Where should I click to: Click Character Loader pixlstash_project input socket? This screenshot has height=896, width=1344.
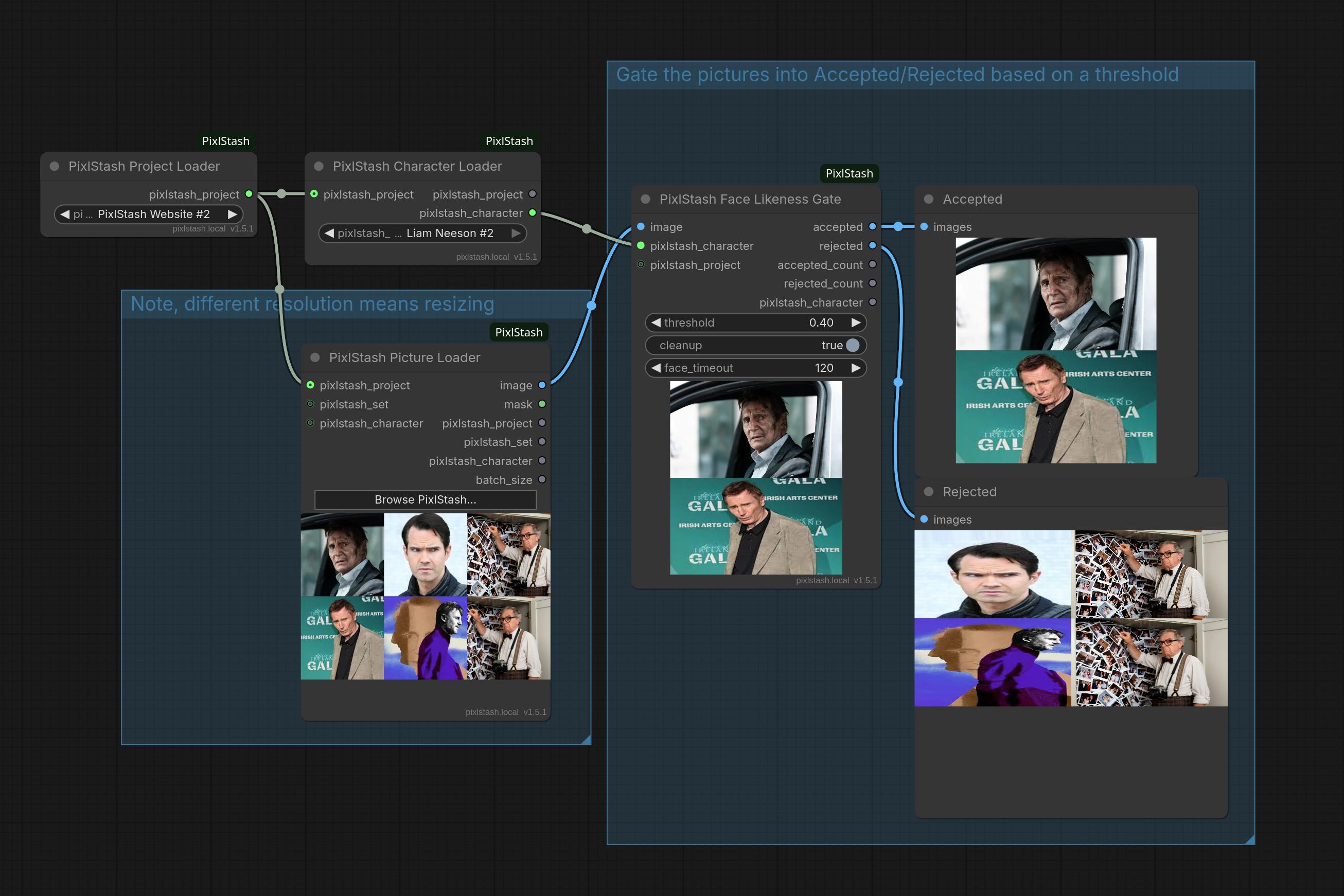pyautogui.click(x=314, y=194)
